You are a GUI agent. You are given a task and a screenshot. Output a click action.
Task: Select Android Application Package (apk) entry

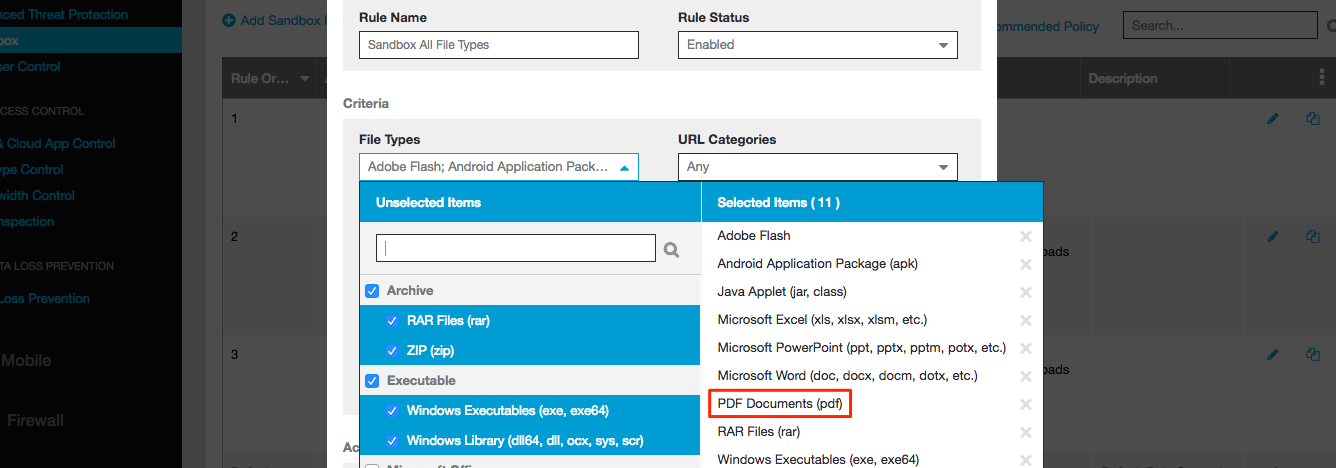tap(817, 264)
